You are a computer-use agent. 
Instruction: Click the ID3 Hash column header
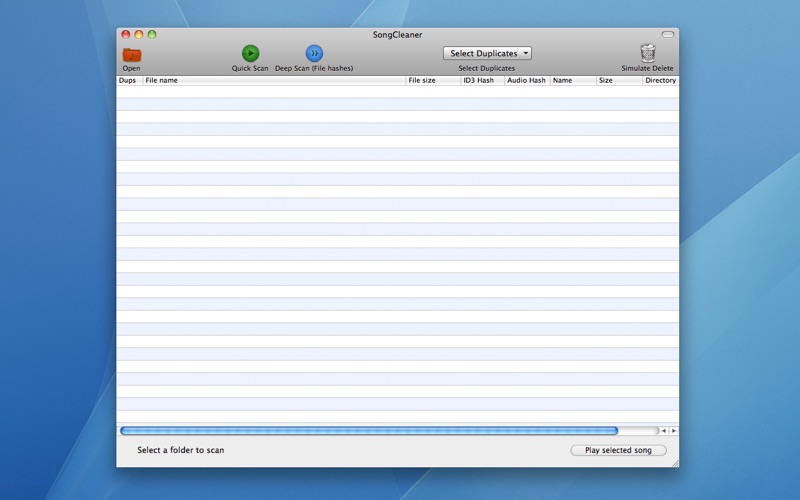pyautogui.click(x=482, y=80)
